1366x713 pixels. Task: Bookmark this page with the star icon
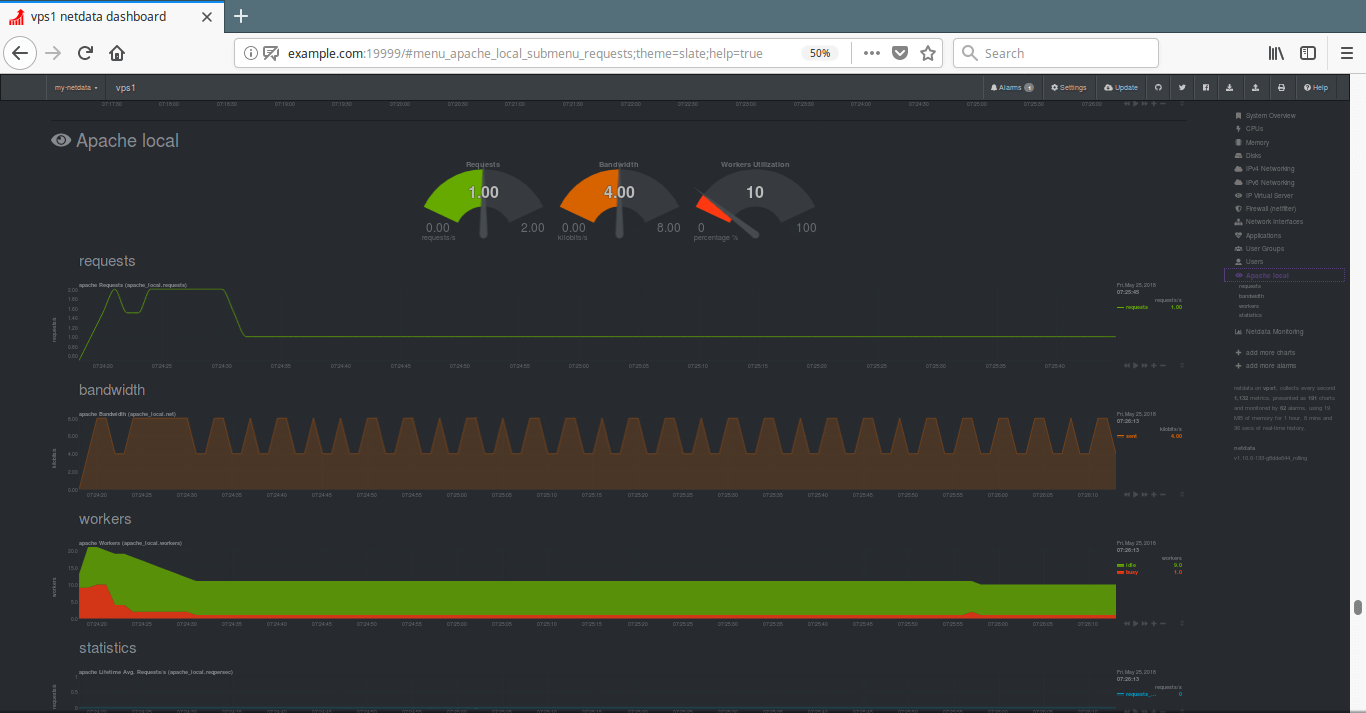(x=927, y=53)
